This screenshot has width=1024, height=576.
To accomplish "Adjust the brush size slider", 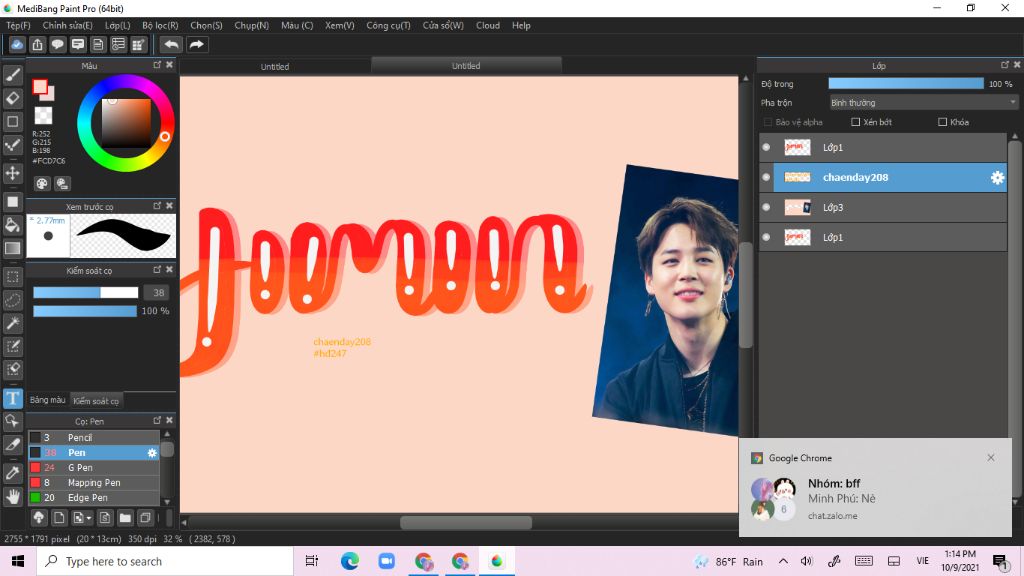I will click(86, 293).
